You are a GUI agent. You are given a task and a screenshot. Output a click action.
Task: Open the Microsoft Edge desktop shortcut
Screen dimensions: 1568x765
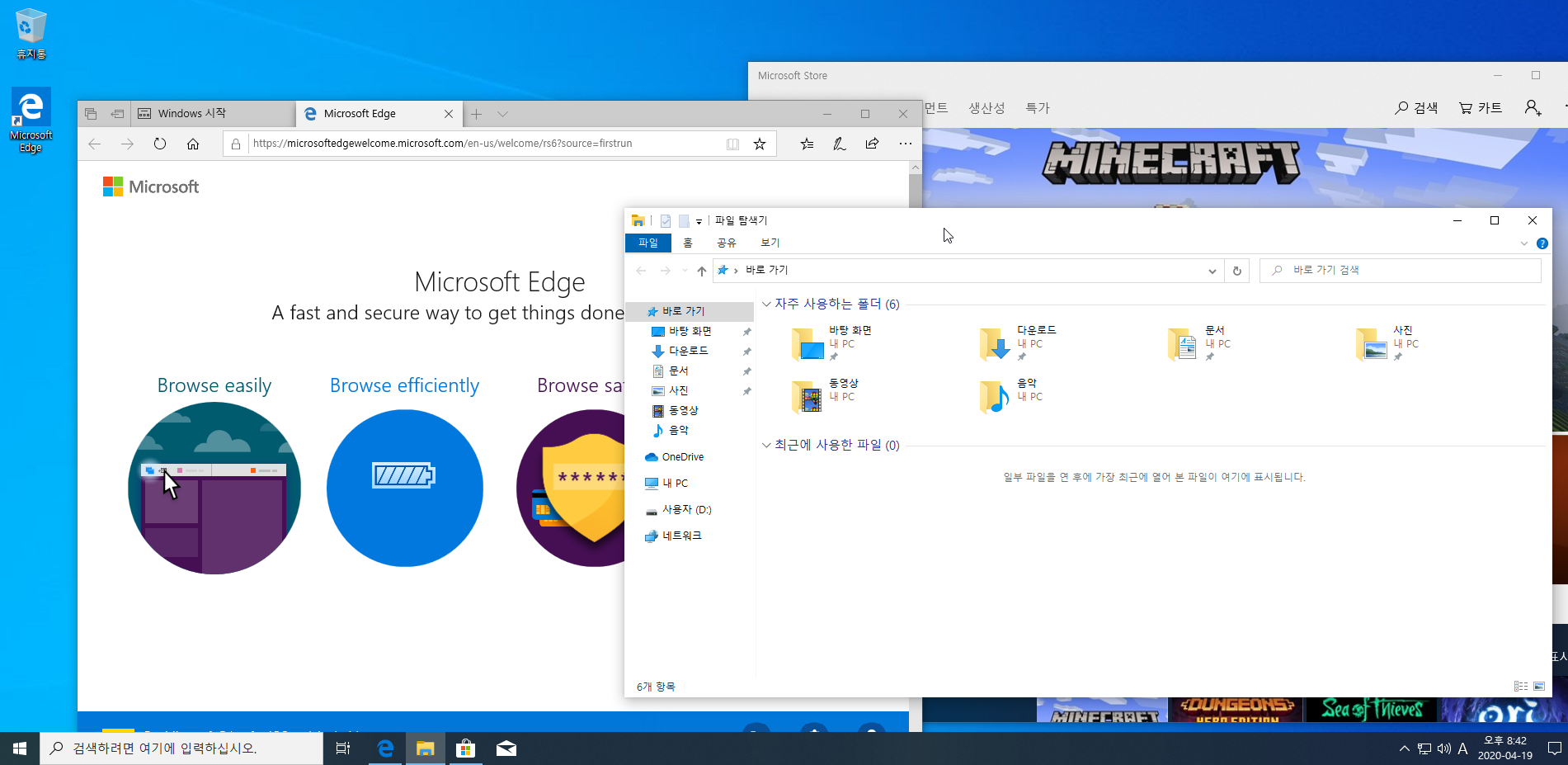tap(31, 120)
